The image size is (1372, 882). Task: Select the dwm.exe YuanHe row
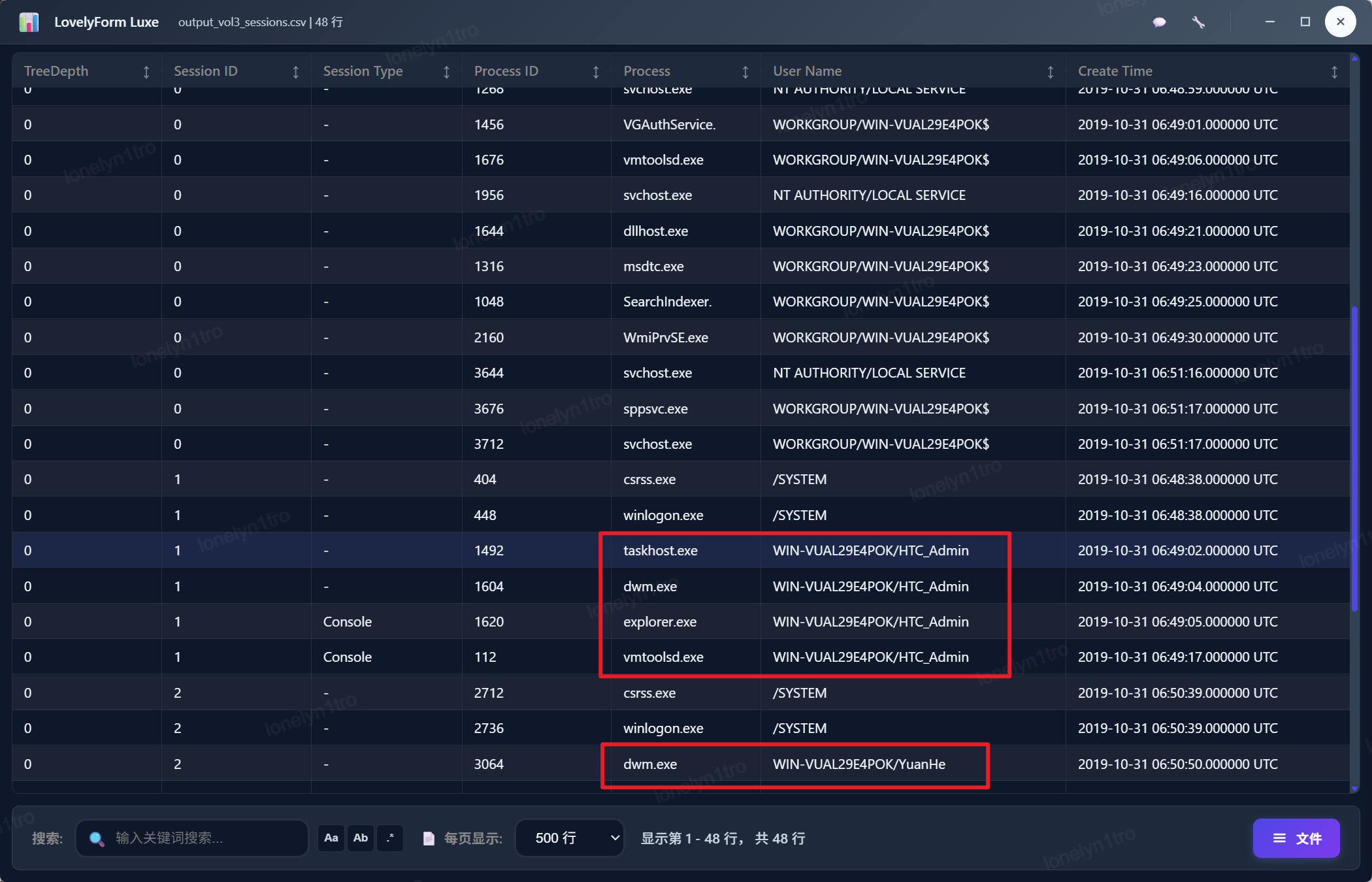pyautogui.click(x=650, y=764)
